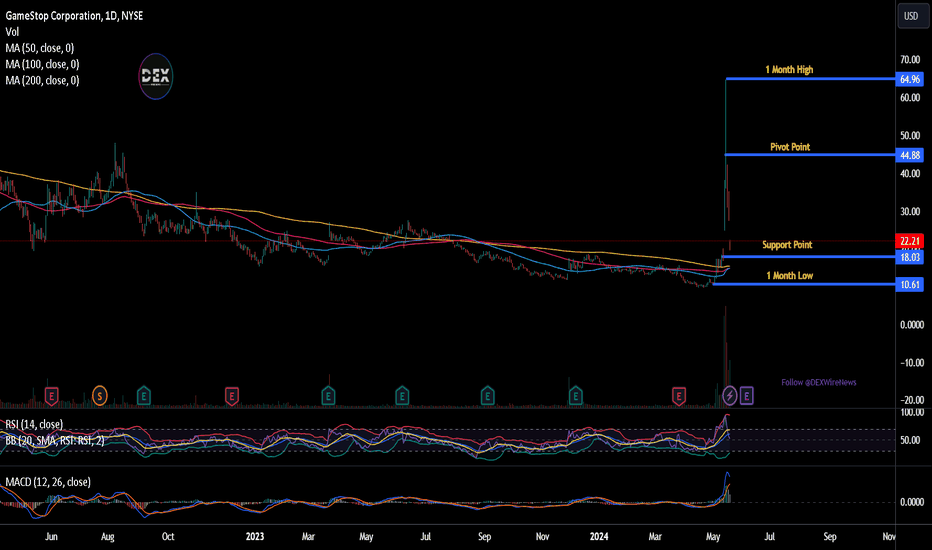Screen dimensions: 932x550
Task: Click the blue Pivot Point horizontal line
Action: pos(810,155)
